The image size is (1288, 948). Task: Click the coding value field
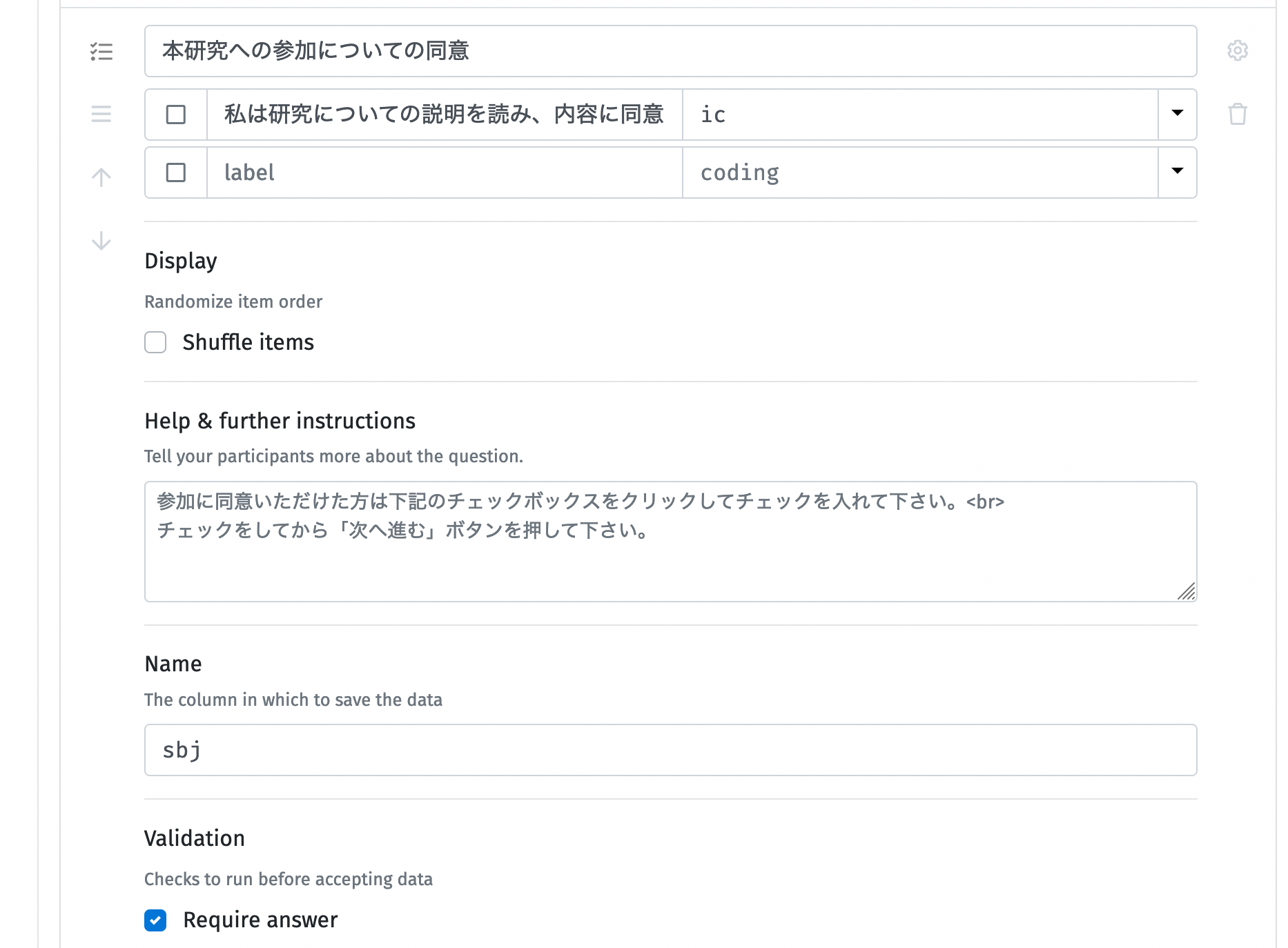tap(918, 172)
